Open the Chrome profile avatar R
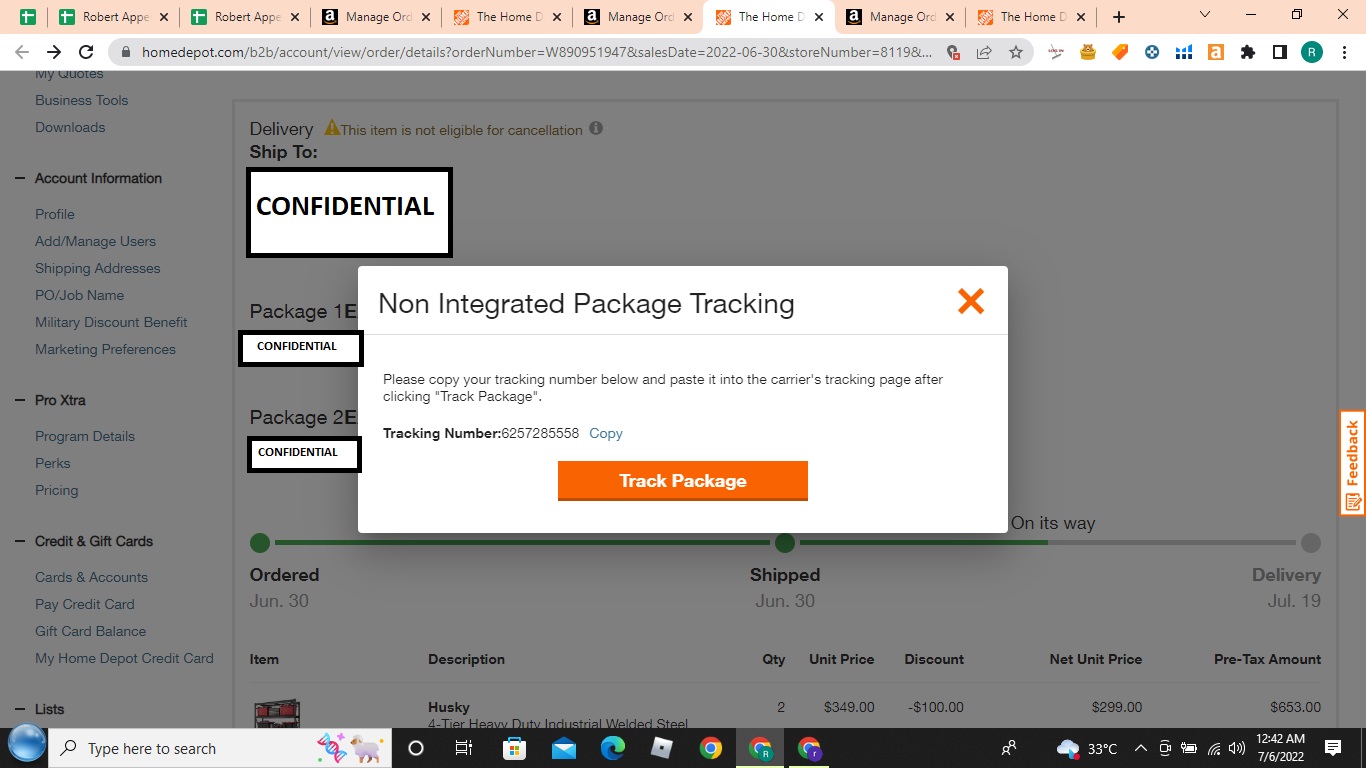Image resolution: width=1366 pixels, height=768 pixels. pyautogui.click(x=1312, y=52)
